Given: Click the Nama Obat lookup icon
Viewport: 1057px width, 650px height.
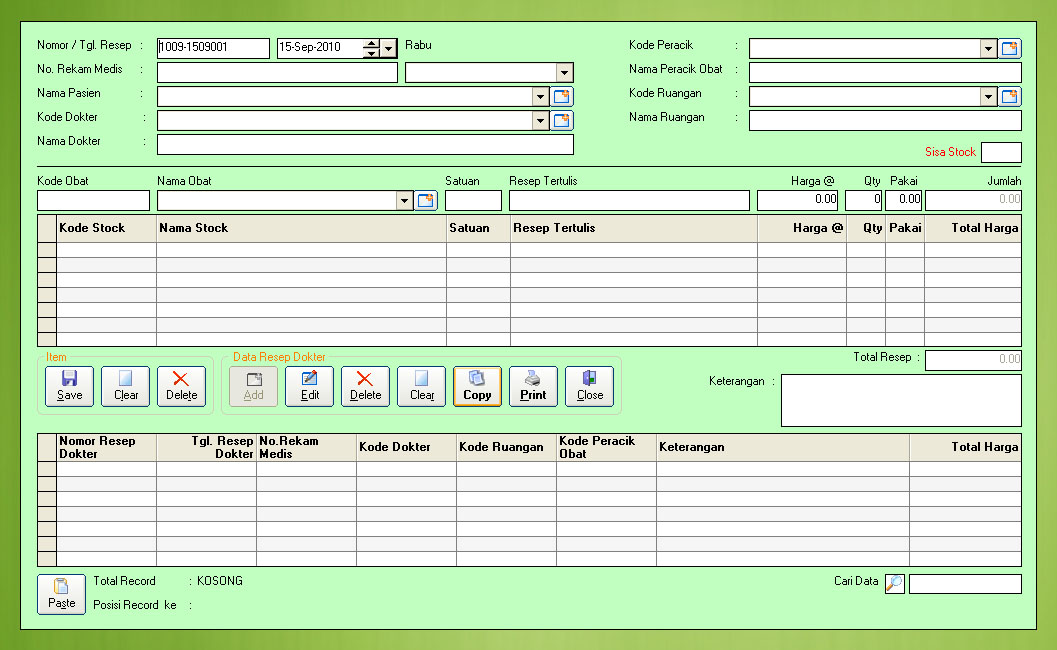Looking at the screenshot, I should pyautogui.click(x=426, y=201).
